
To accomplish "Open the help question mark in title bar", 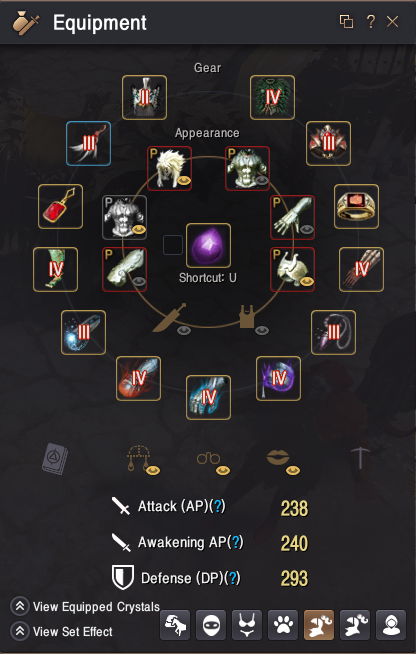I will [370, 21].
